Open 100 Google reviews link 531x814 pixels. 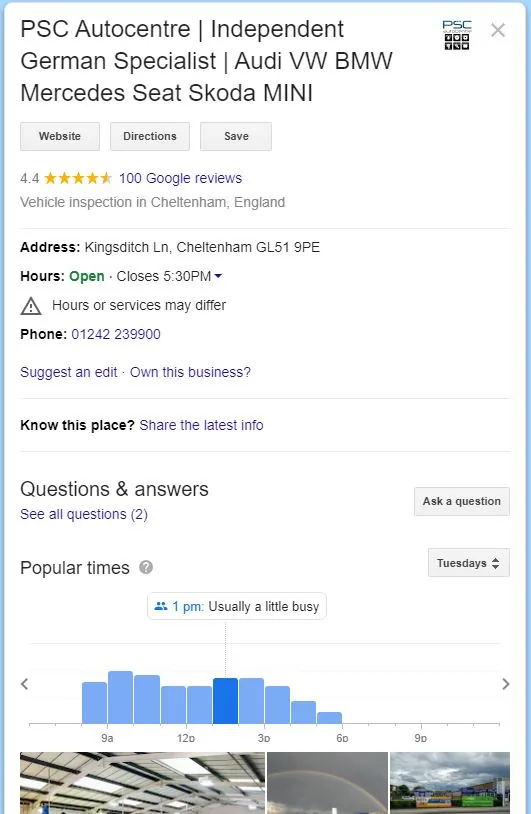click(x=181, y=179)
